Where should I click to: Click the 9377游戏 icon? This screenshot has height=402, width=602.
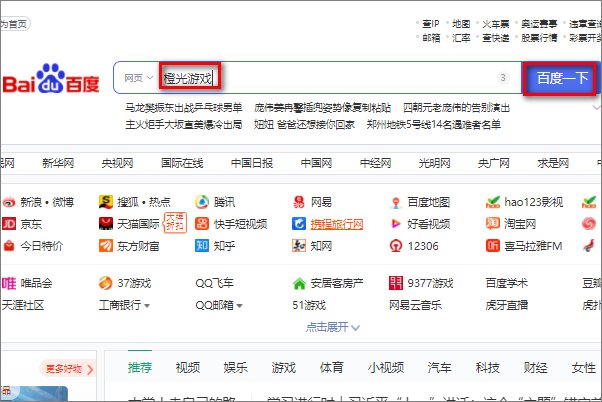pyautogui.click(x=396, y=283)
